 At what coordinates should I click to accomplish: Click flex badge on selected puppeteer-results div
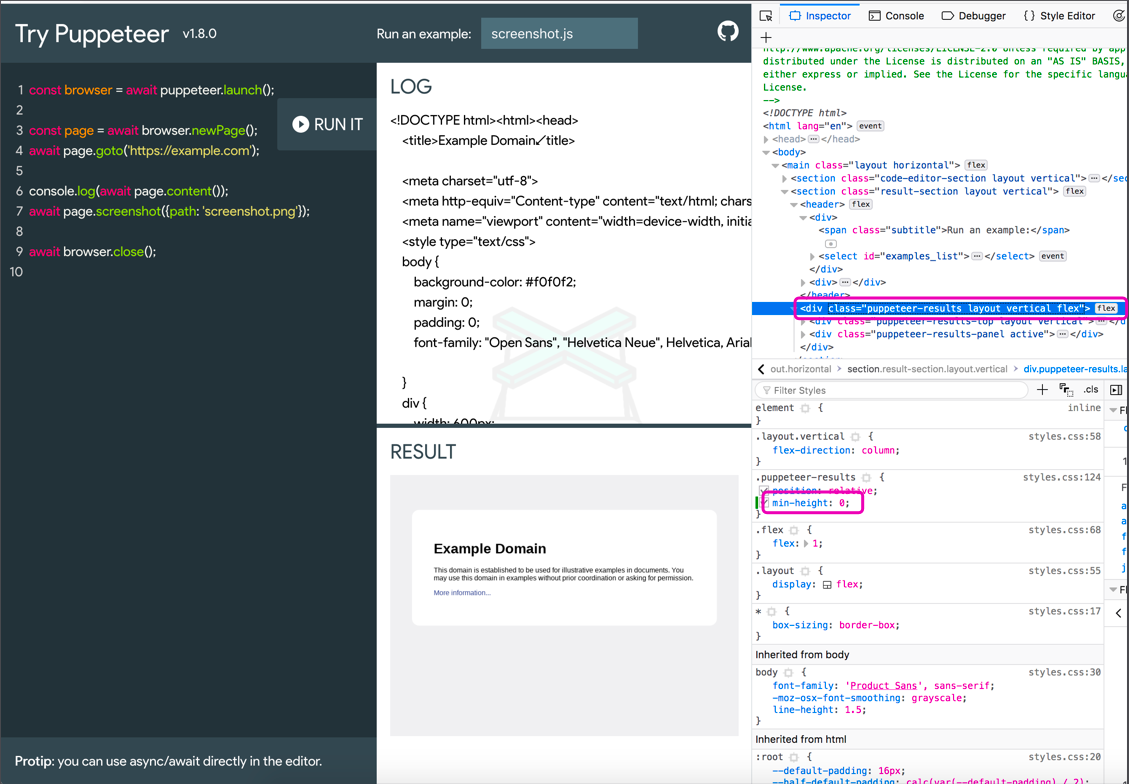pos(1106,308)
